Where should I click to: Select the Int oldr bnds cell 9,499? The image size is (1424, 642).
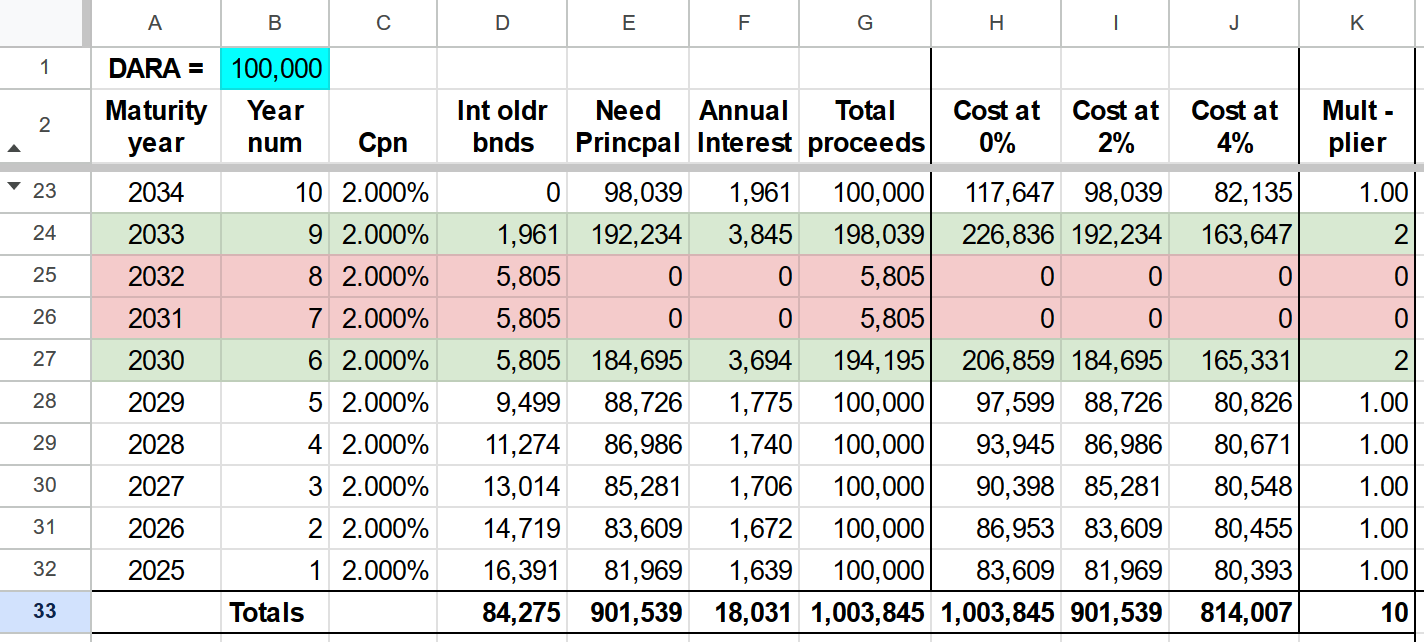[x=502, y=402]
